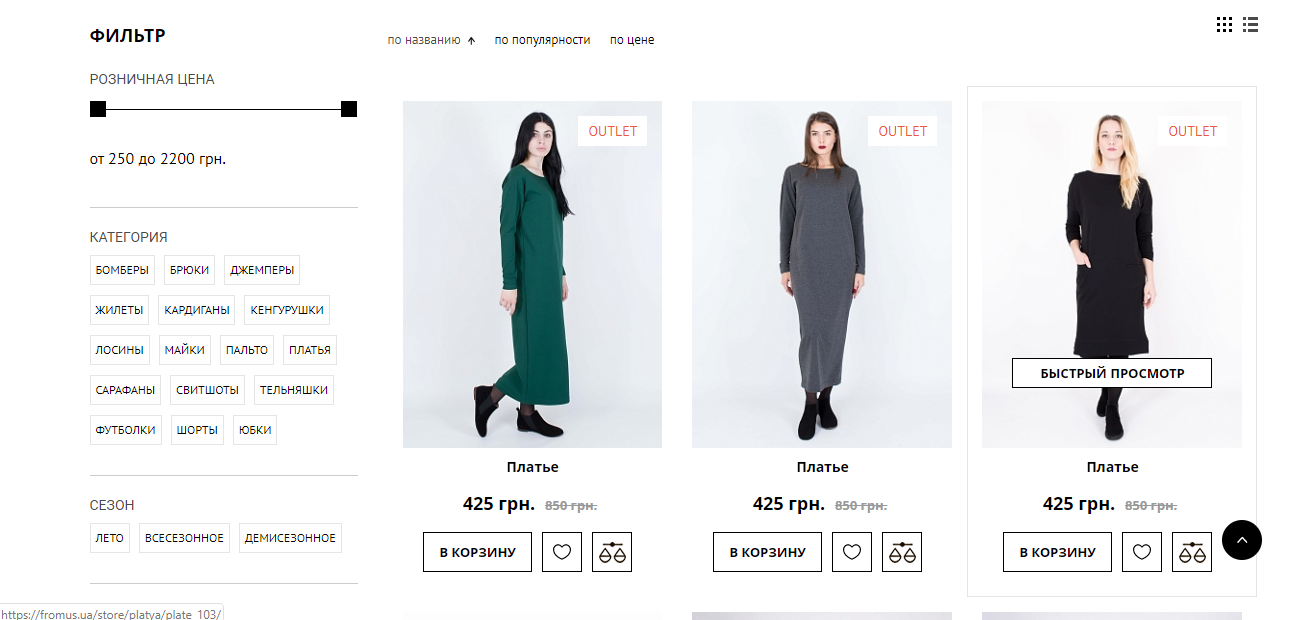Toggle the ПЛАТЬЯ category filter
The height and width of the screenshot is (620, 1314).
[x=309, y=350]
